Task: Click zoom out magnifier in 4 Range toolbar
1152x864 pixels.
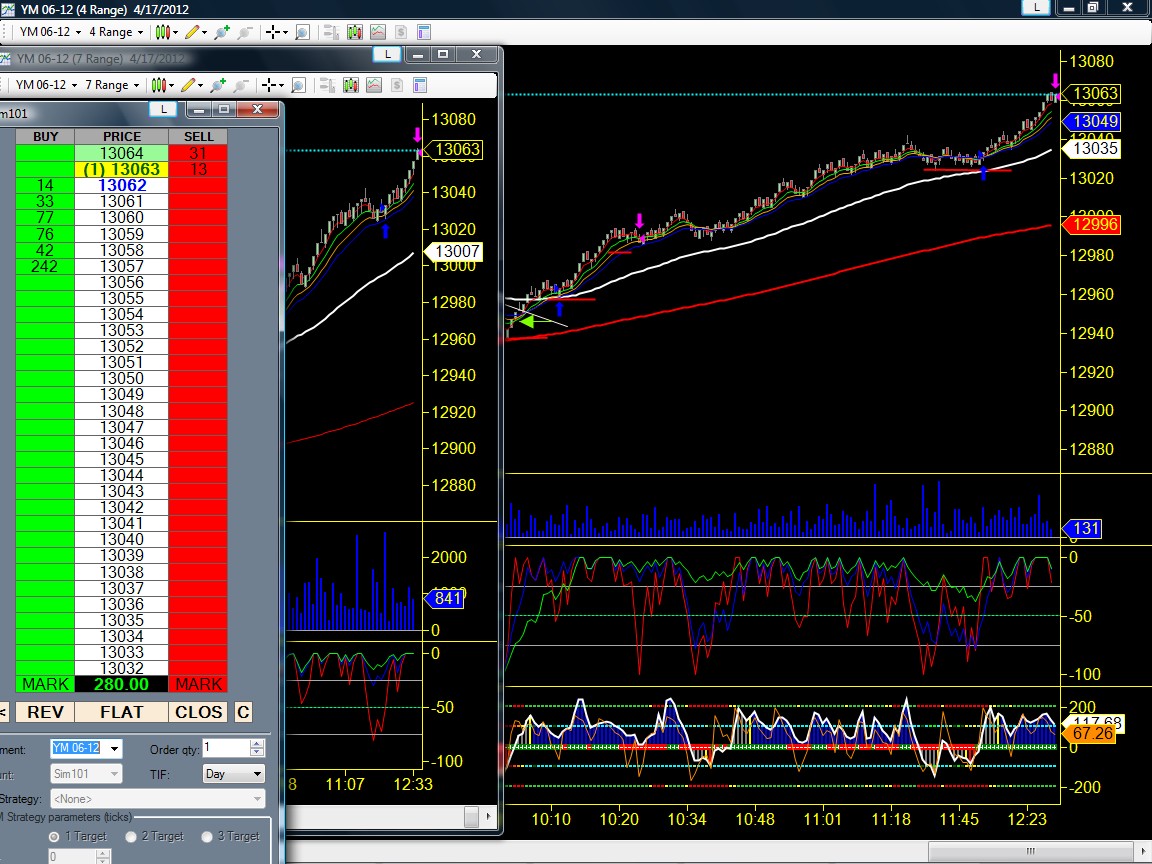Action: pyautogui.click(x=245, y=32)
